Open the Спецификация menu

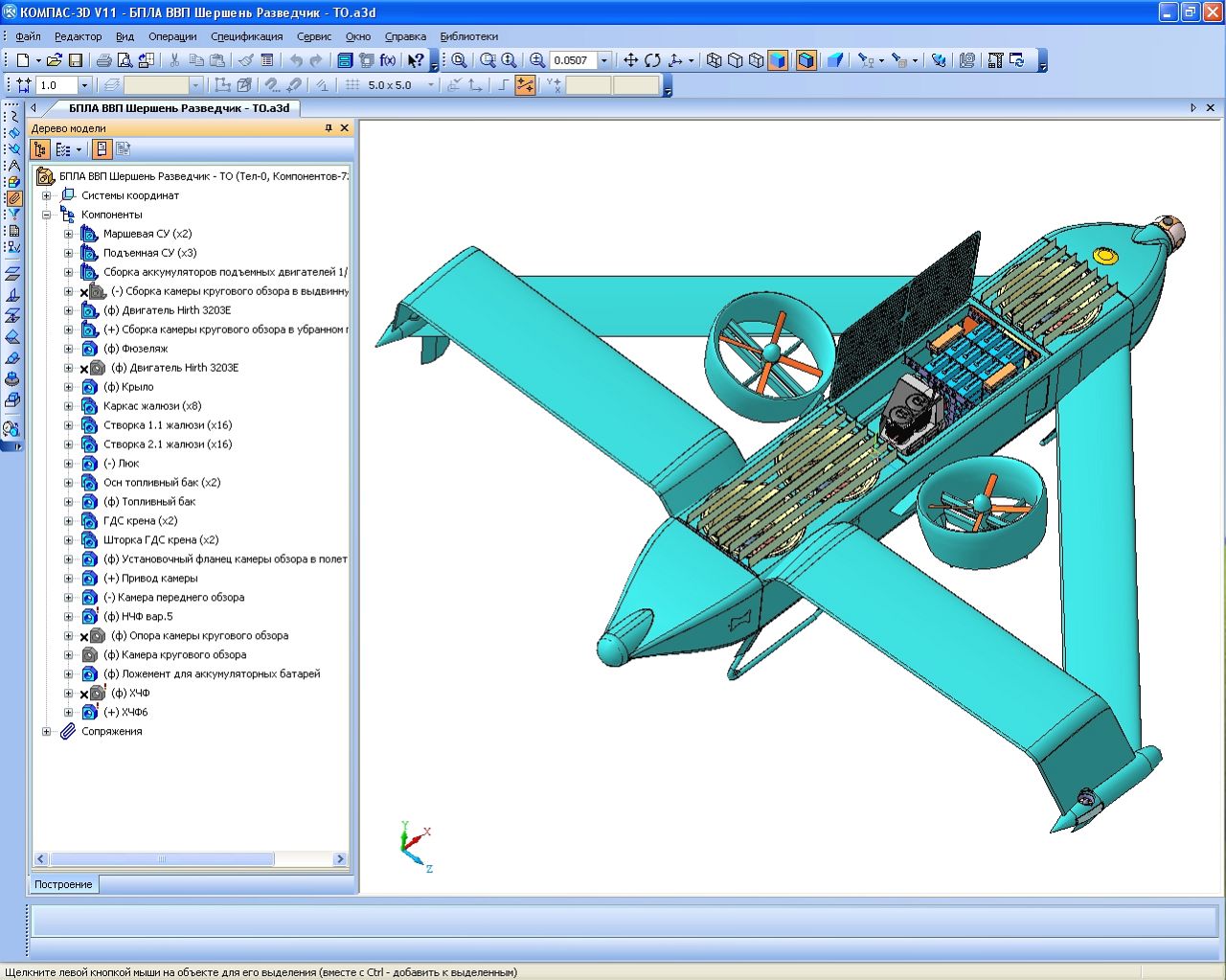click(x=246, y=36)
